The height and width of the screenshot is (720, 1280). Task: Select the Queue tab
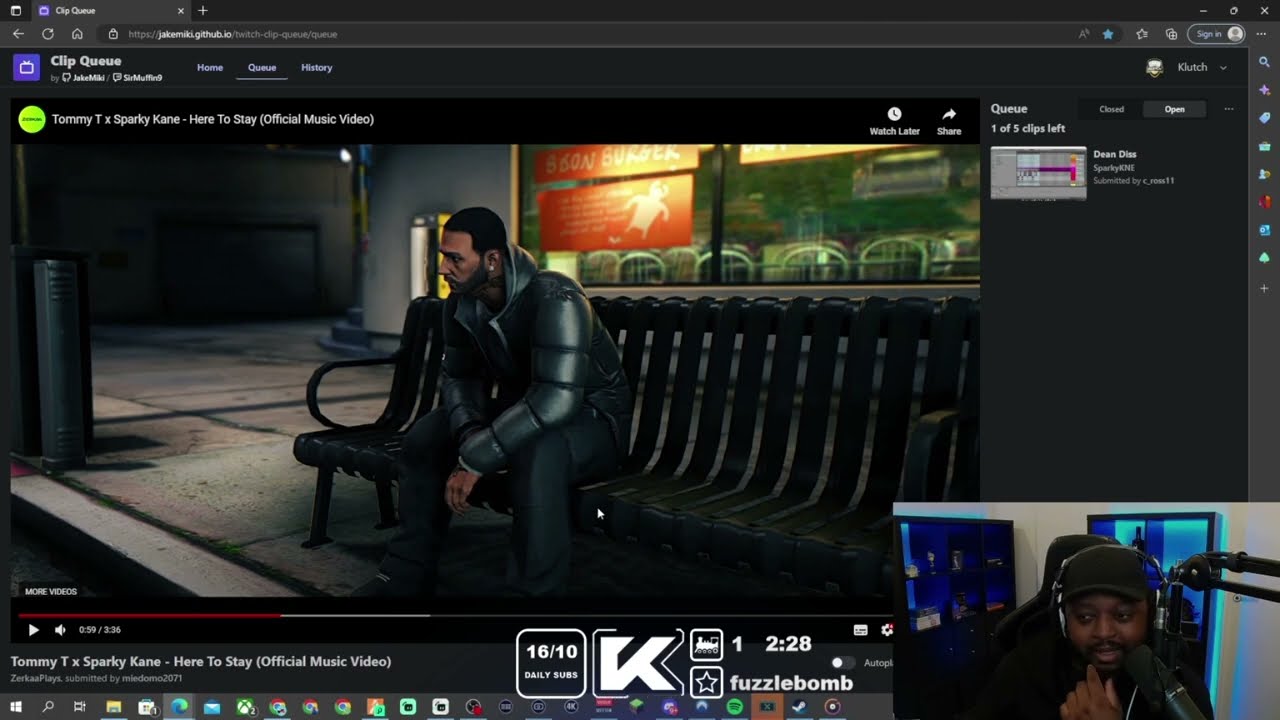click(262, 68)
